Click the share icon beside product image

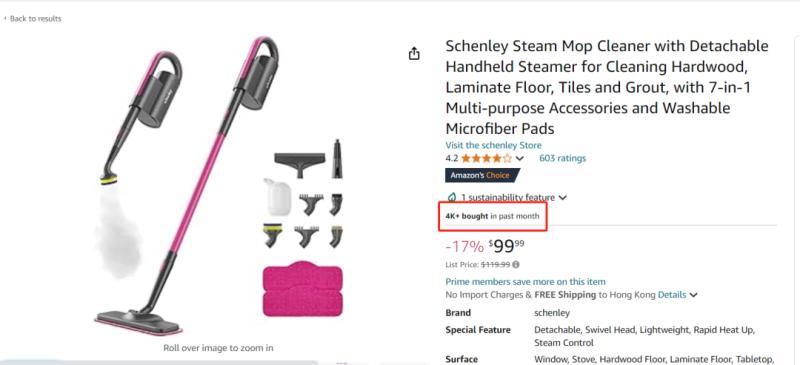tap(414, 53)
